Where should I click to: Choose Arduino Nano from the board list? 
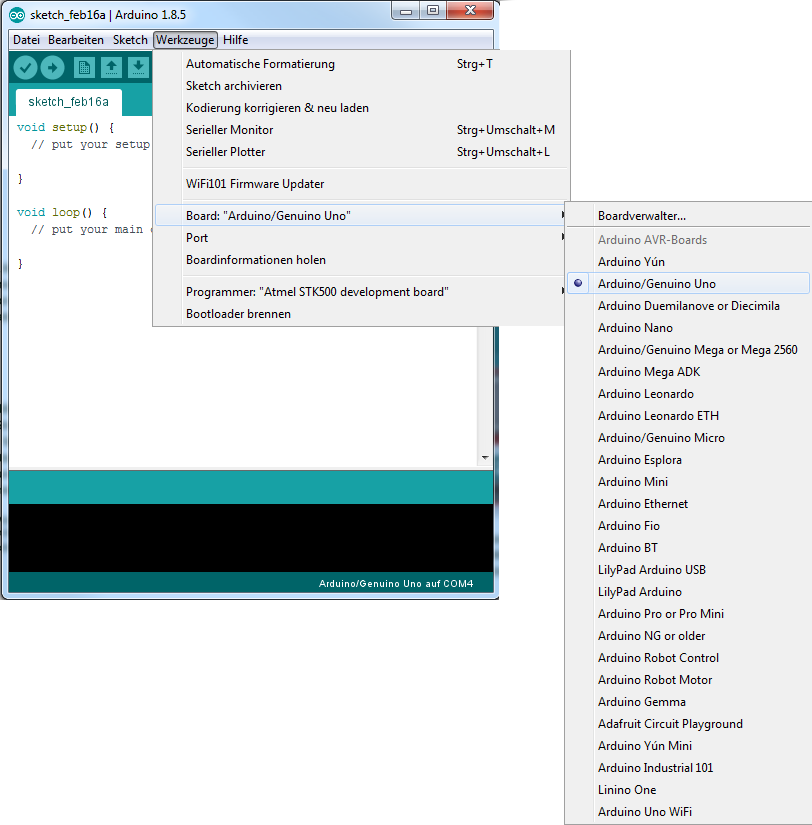coord(635,328)
